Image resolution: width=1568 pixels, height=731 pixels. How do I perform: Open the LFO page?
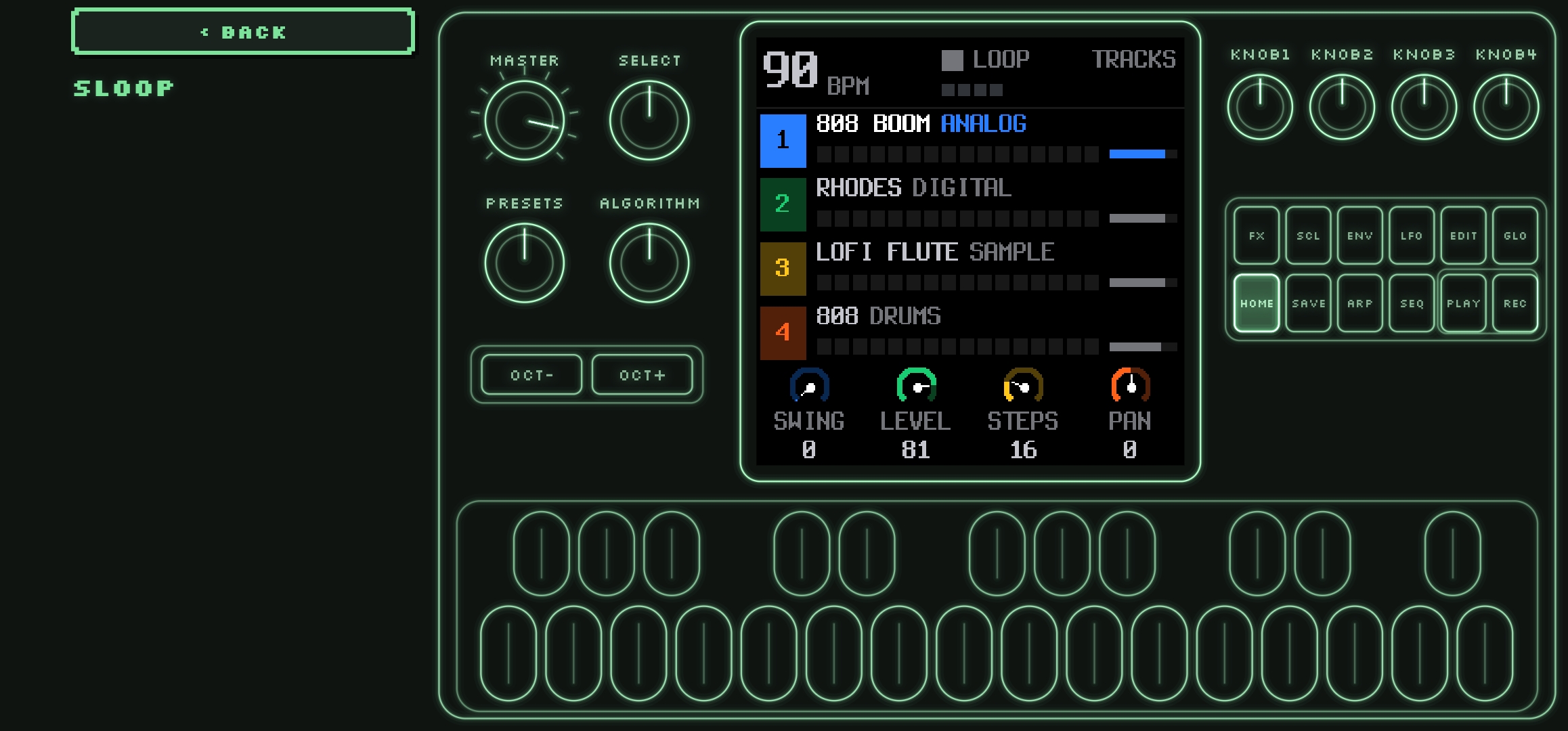1412,236
